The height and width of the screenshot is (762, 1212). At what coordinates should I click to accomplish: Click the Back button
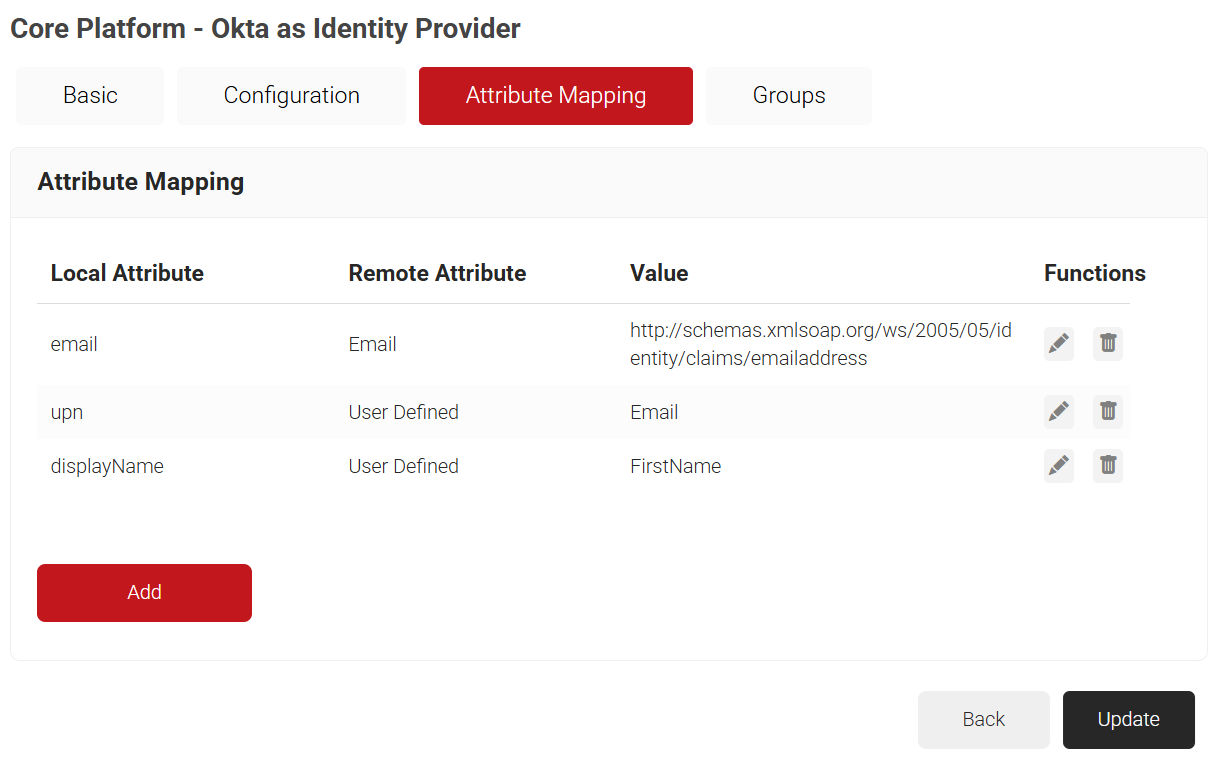(x=983, y=719)
